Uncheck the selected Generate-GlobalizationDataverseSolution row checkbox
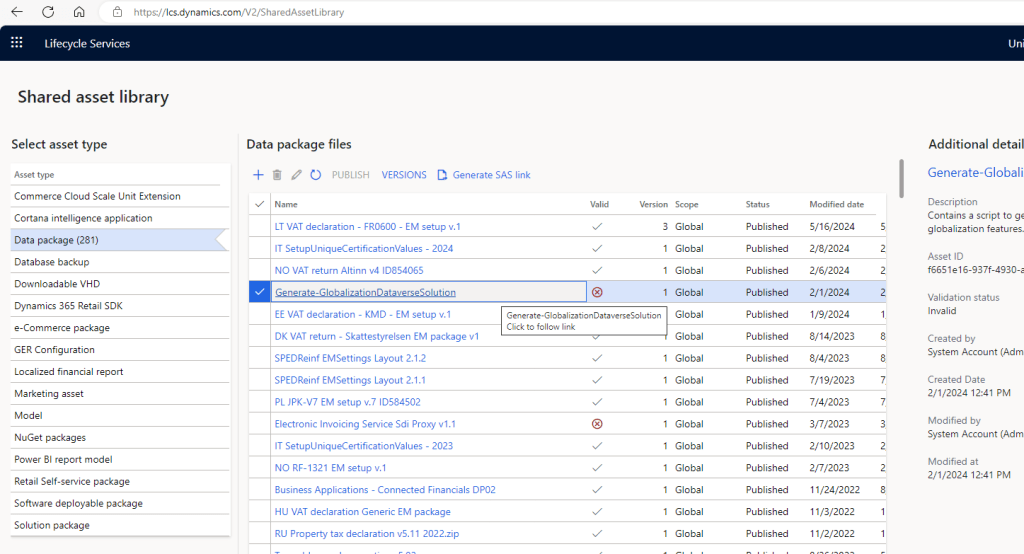The width and height of the screenshot is (1024, 554). (260, 292)
